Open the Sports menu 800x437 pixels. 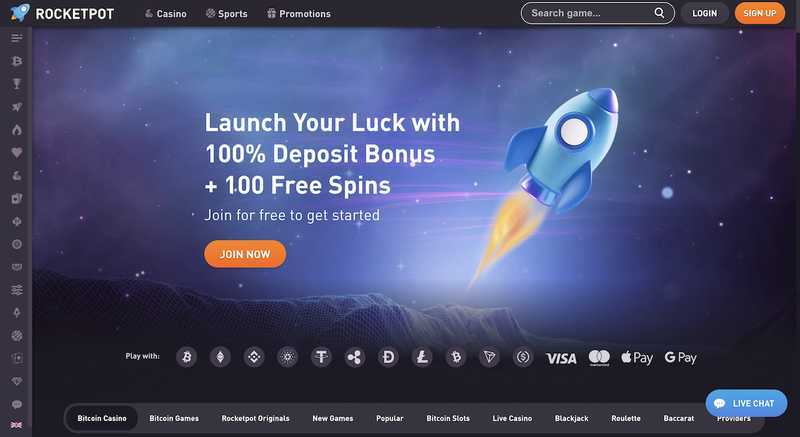(227, 14)
